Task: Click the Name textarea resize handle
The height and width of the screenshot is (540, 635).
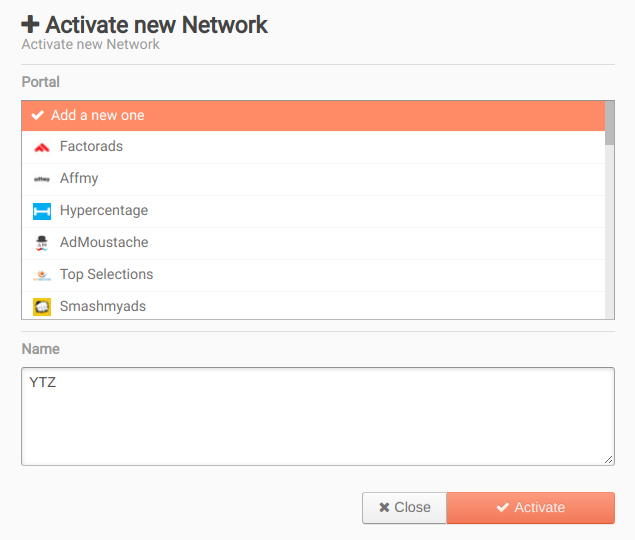Action: (x=609, y=459)
